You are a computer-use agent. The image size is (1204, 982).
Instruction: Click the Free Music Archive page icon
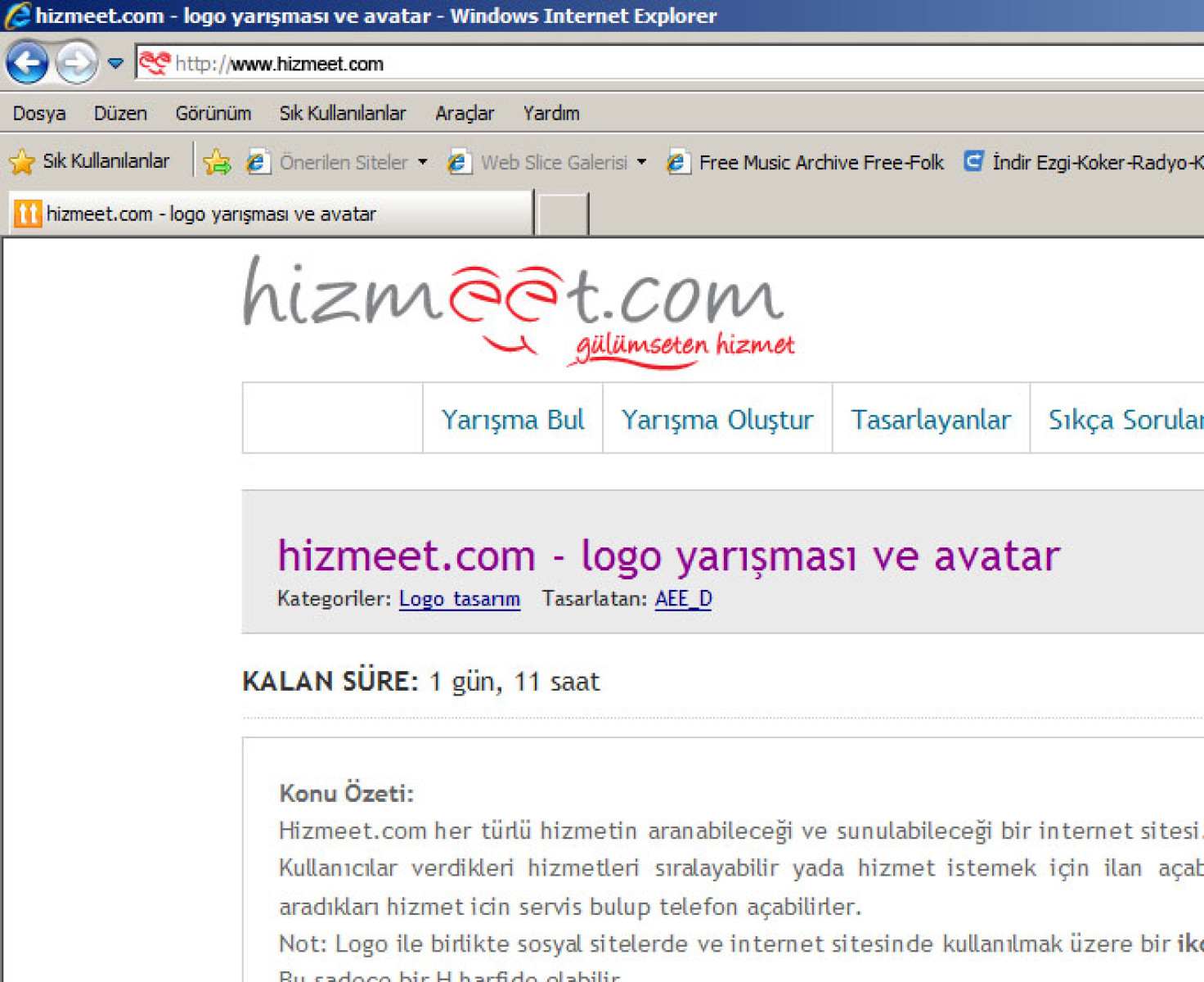[x=678, y=162]
